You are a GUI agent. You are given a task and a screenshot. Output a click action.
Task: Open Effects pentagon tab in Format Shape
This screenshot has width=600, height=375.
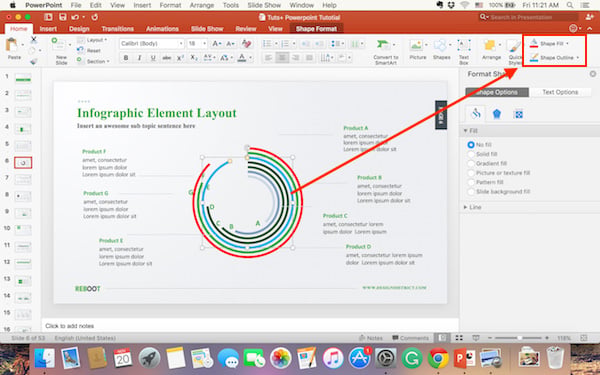click(497, 114)
